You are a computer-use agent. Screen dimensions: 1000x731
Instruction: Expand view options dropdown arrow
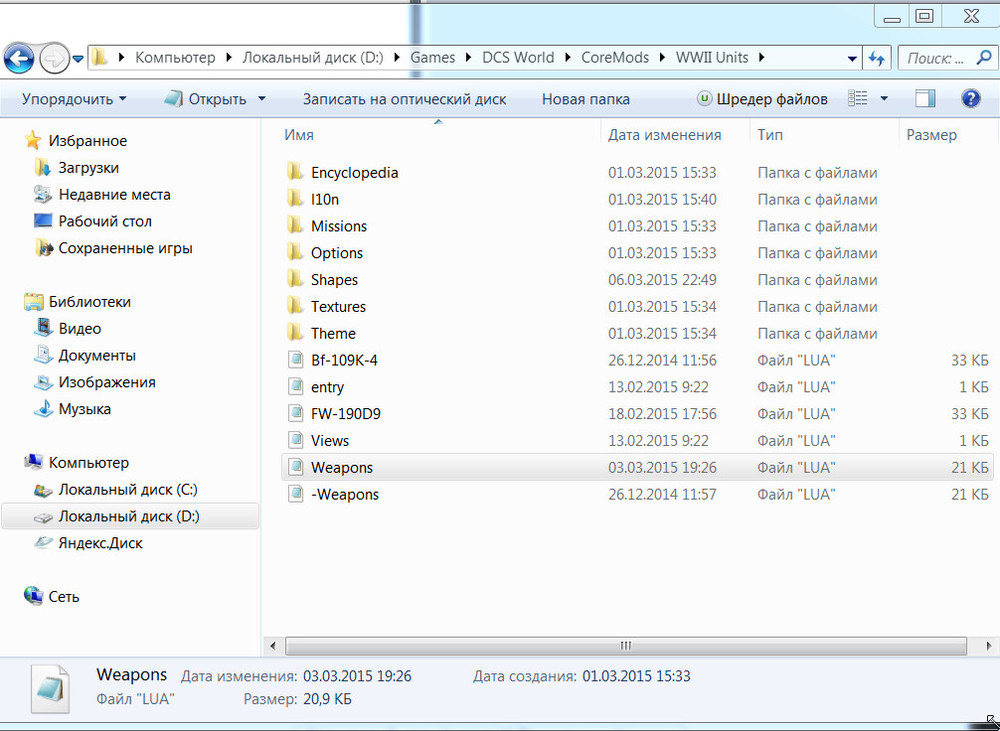point(884,99)
